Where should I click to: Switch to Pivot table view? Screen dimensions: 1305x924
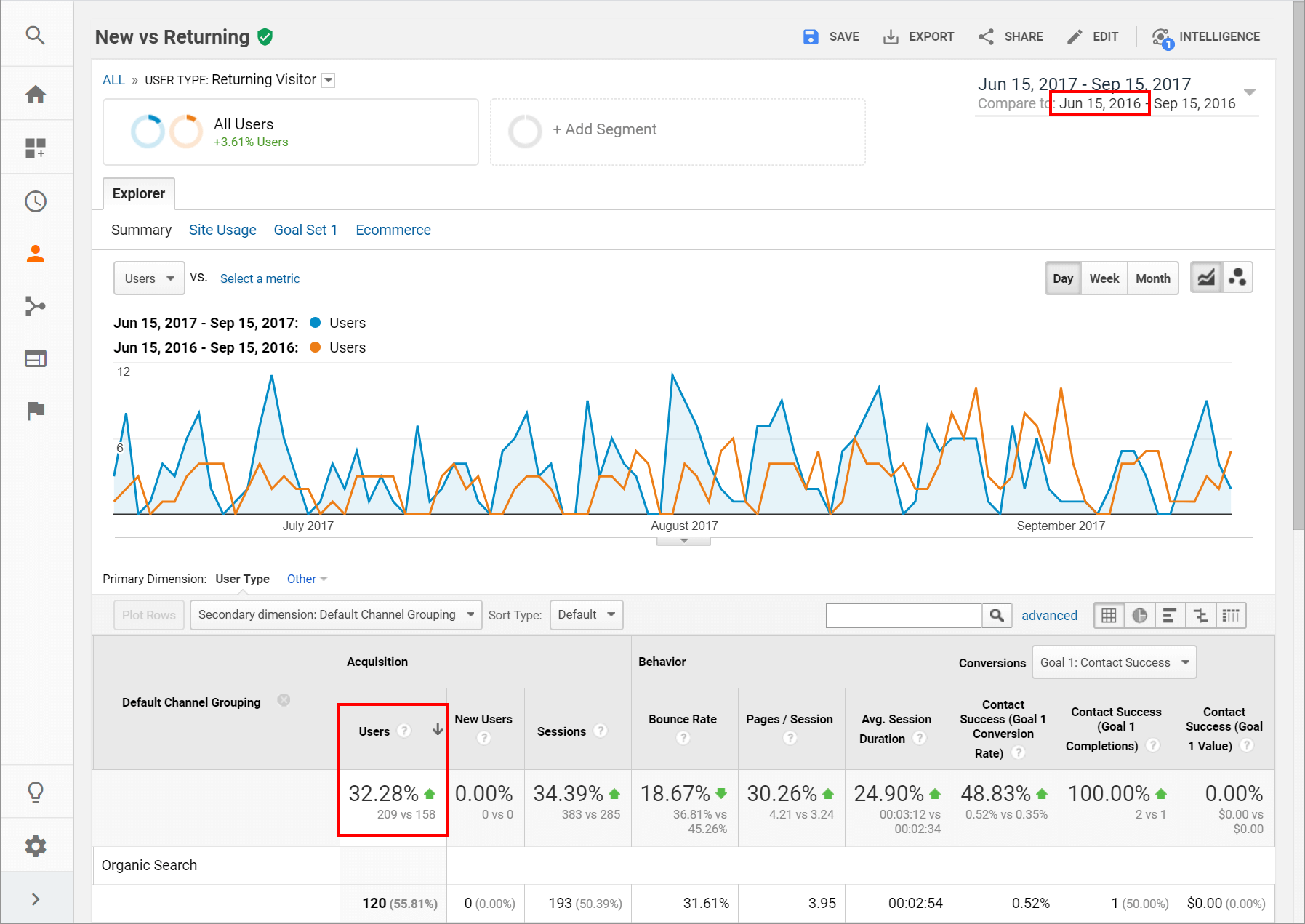pyautogui.click(x=1231, y=616)
